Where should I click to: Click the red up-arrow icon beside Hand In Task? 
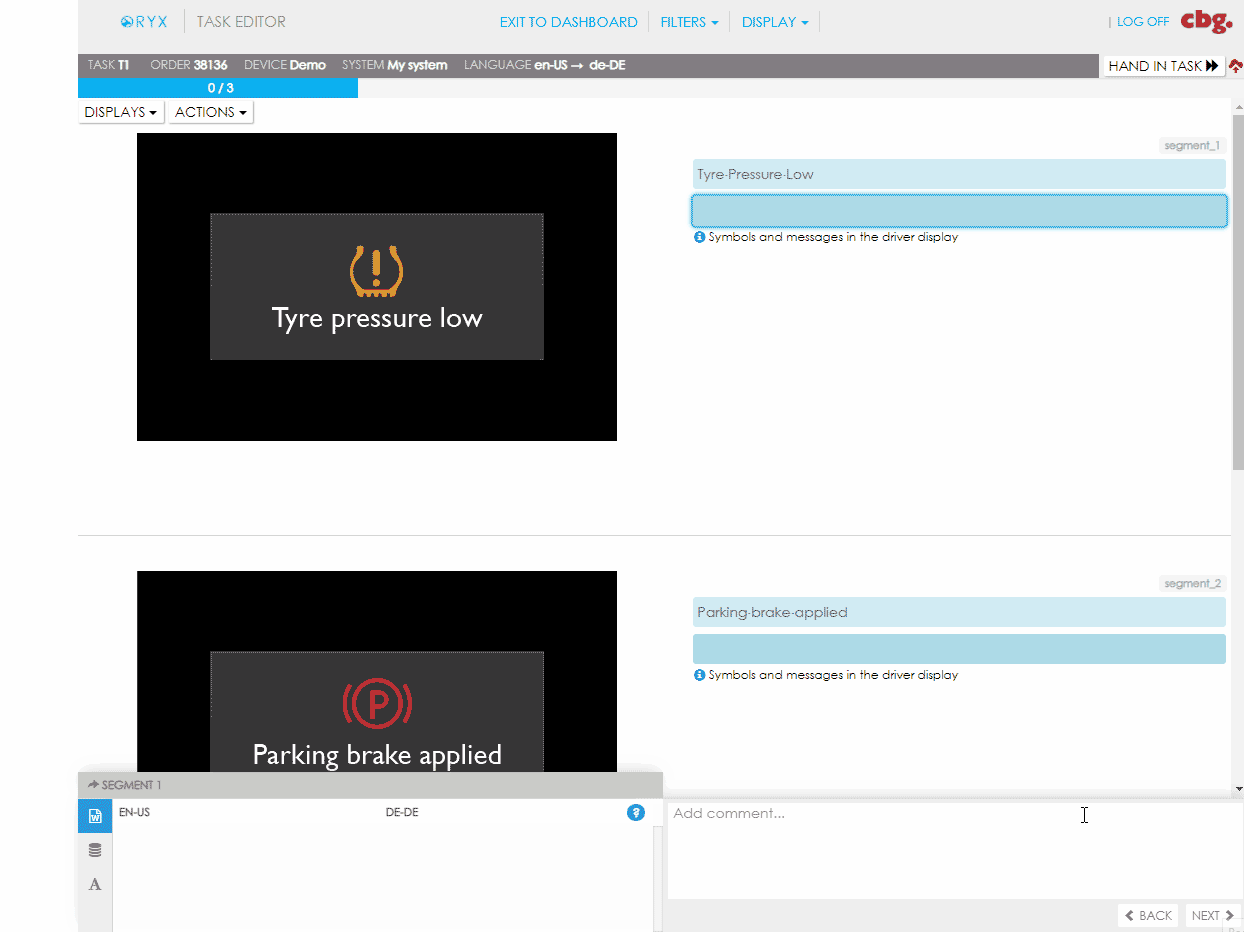tap(1235, 66)
